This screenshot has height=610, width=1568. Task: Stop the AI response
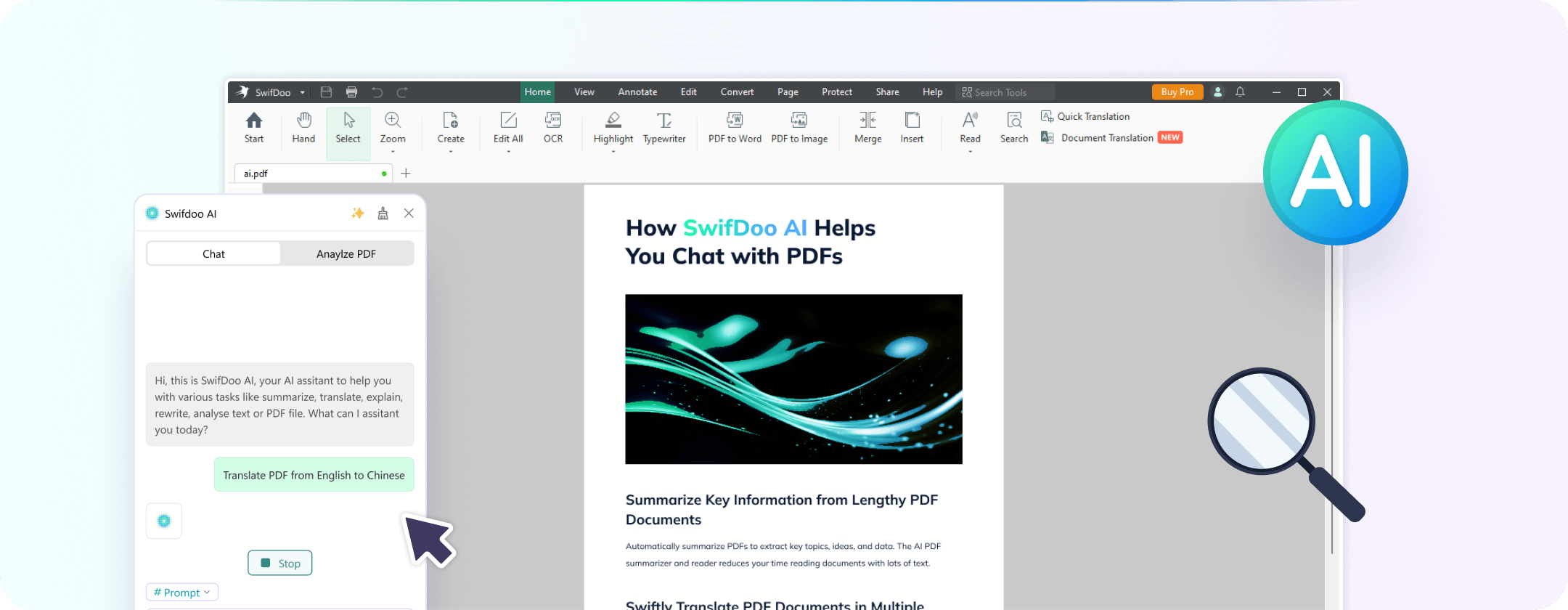[280, 563]
